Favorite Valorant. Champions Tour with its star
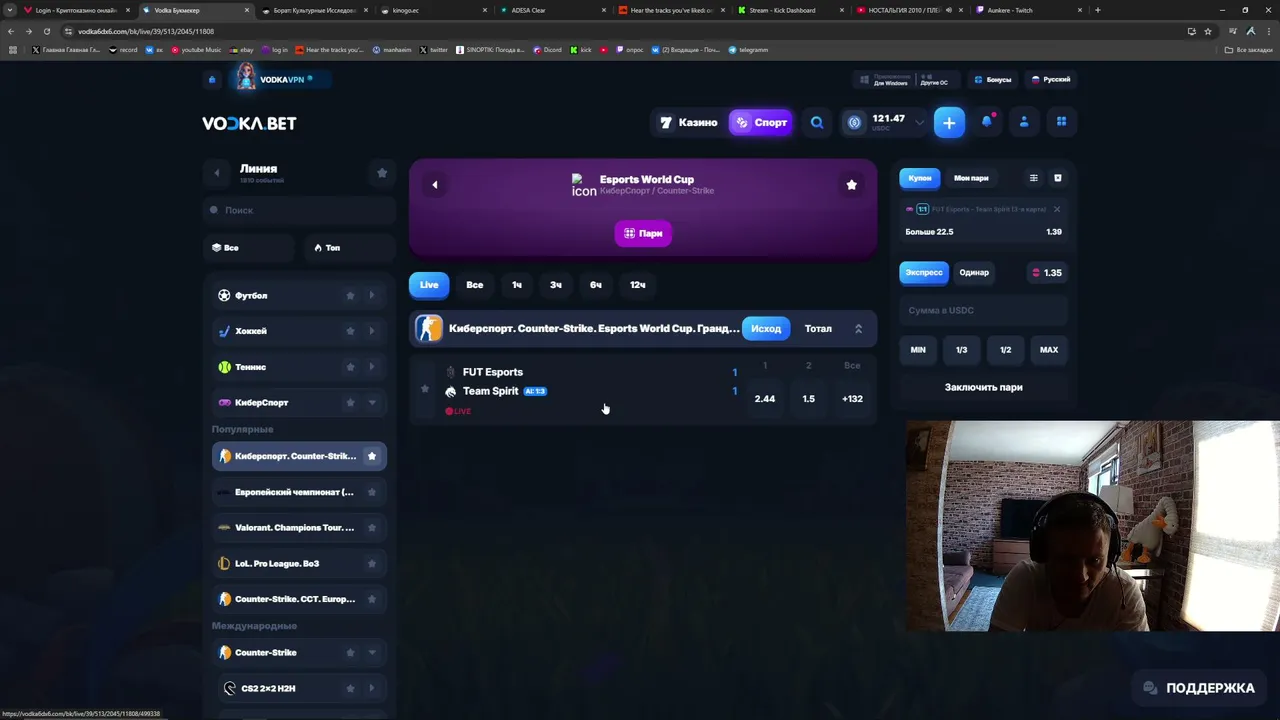The image size is (1280, 720). point(372,527)
